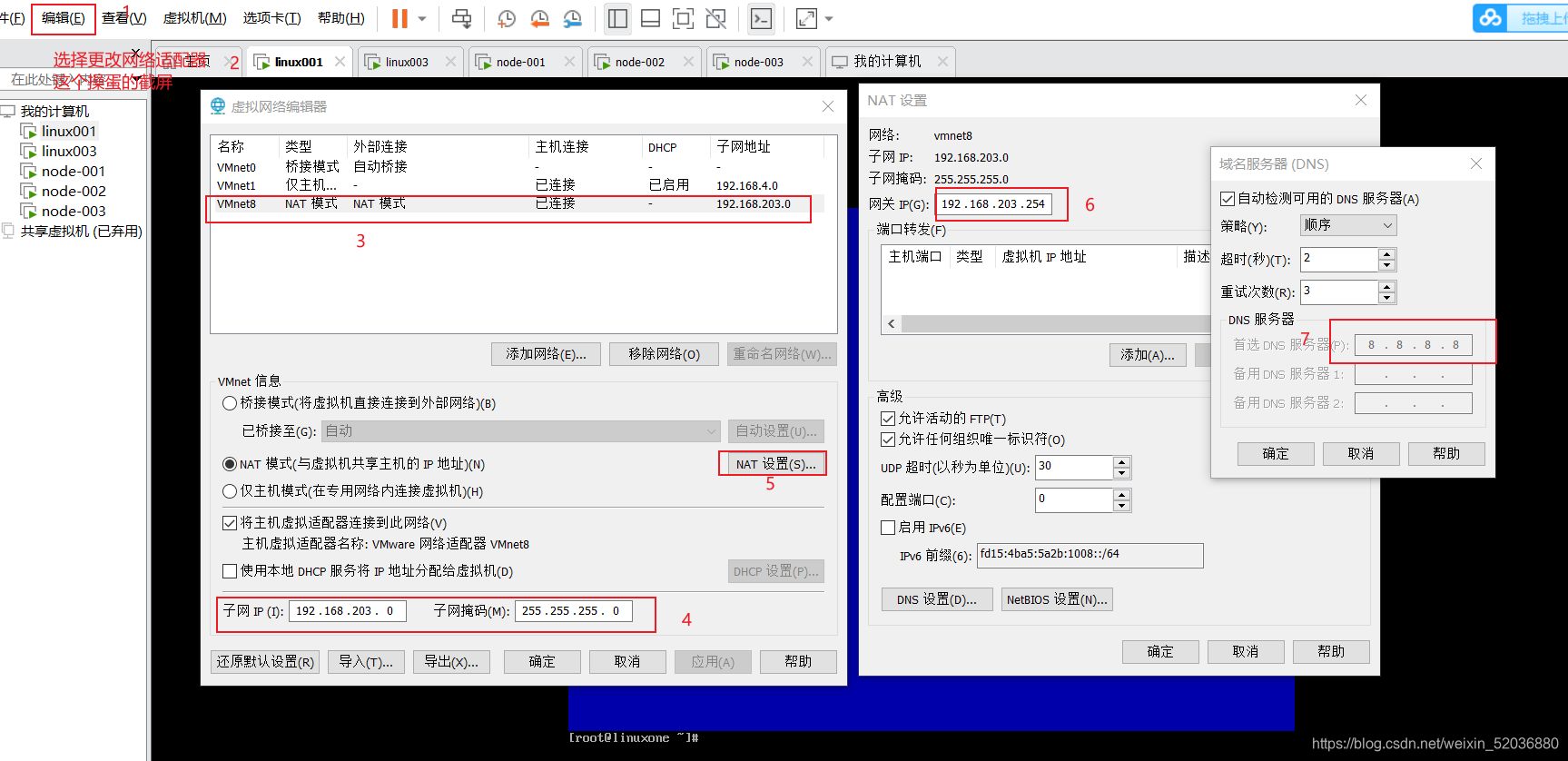
Task: Click the NetBIOS 设置(N)... button
Action: pyautogui.click(x=1057, y=599)
